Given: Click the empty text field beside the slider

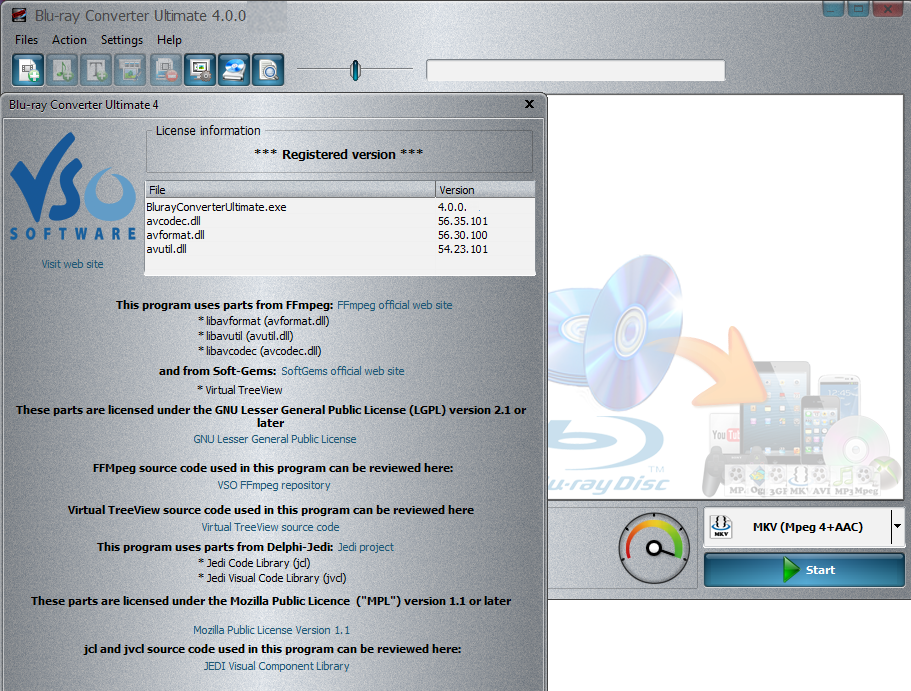Looking at the screenshot, I should (x=575, y=70).
